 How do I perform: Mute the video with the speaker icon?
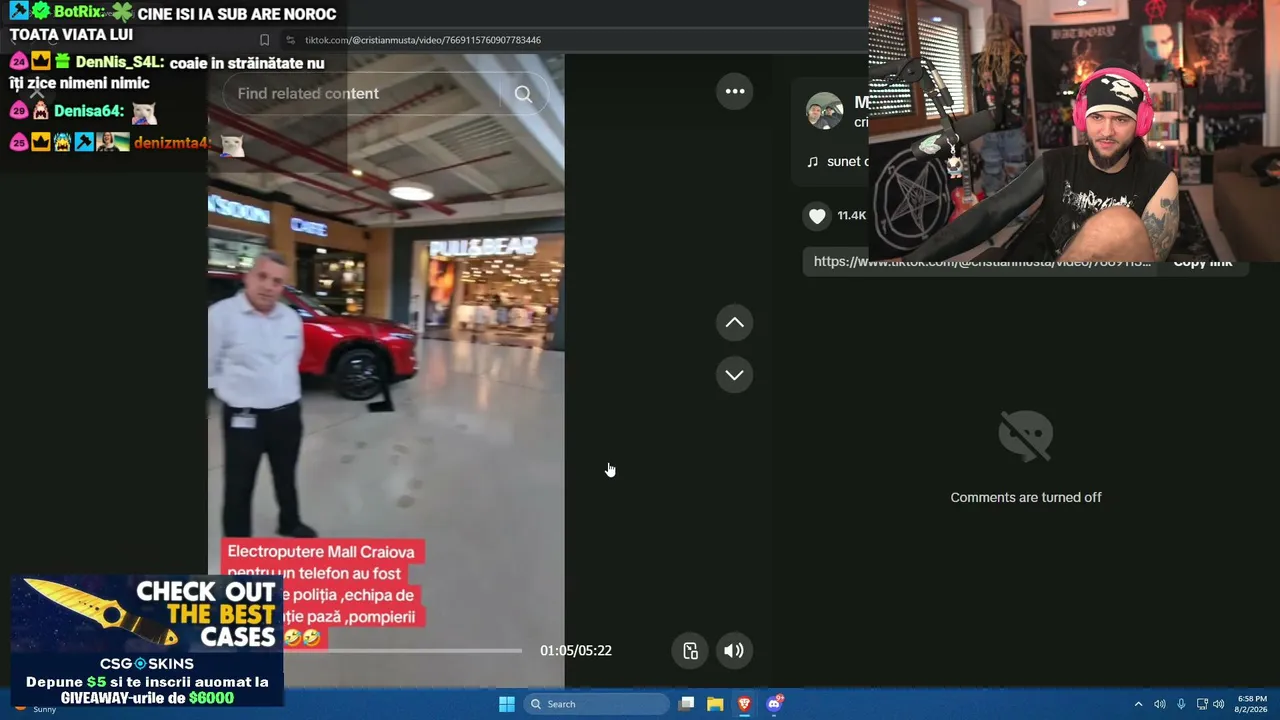click(734, 651)
